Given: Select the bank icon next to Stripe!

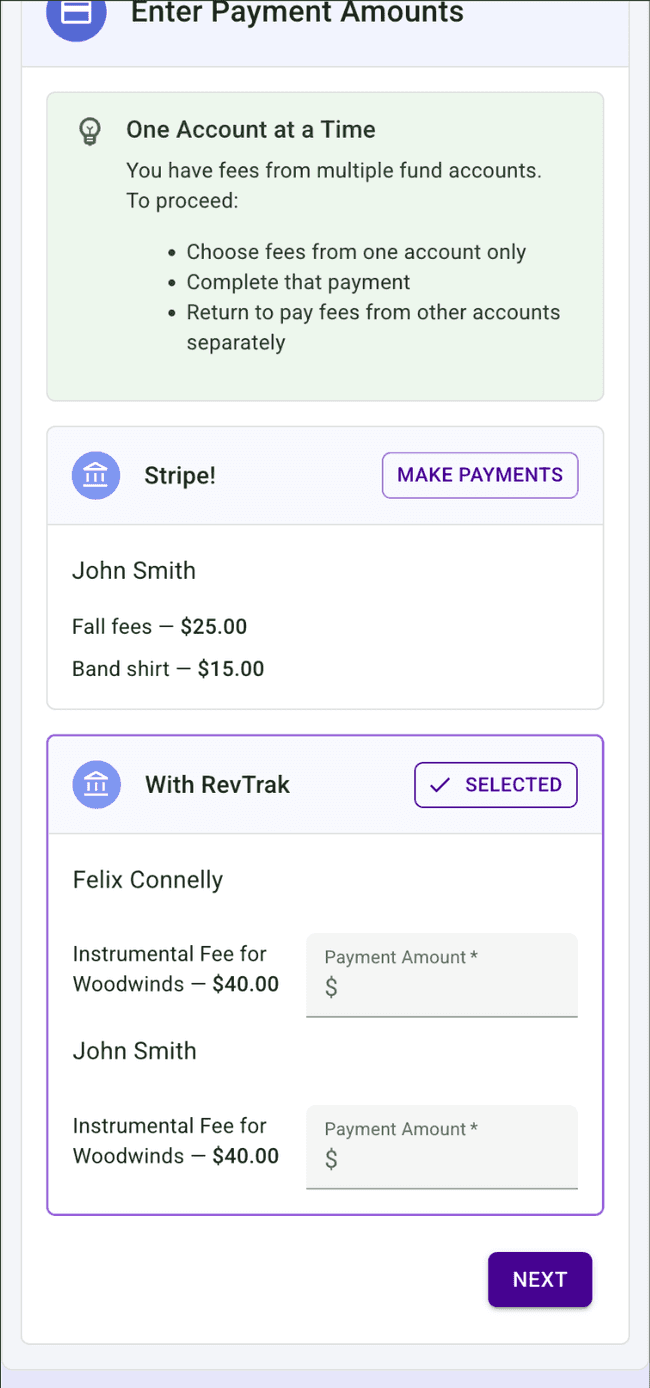Looking at the screenshot, I should pyautogui.click(x=96, y=475).
